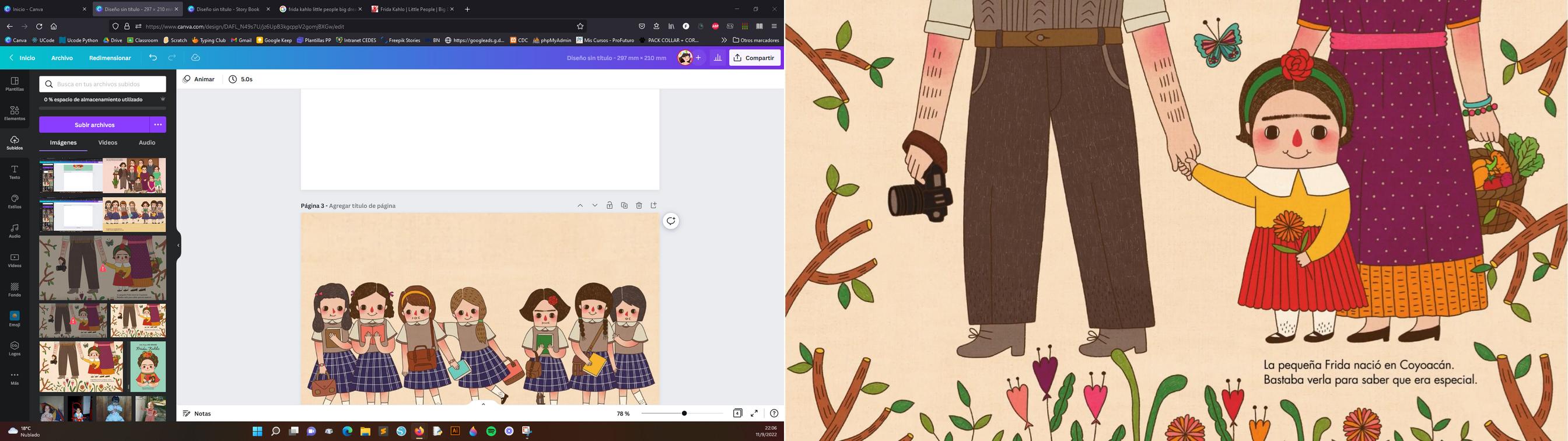Open the help question mark

pos(773,413)
